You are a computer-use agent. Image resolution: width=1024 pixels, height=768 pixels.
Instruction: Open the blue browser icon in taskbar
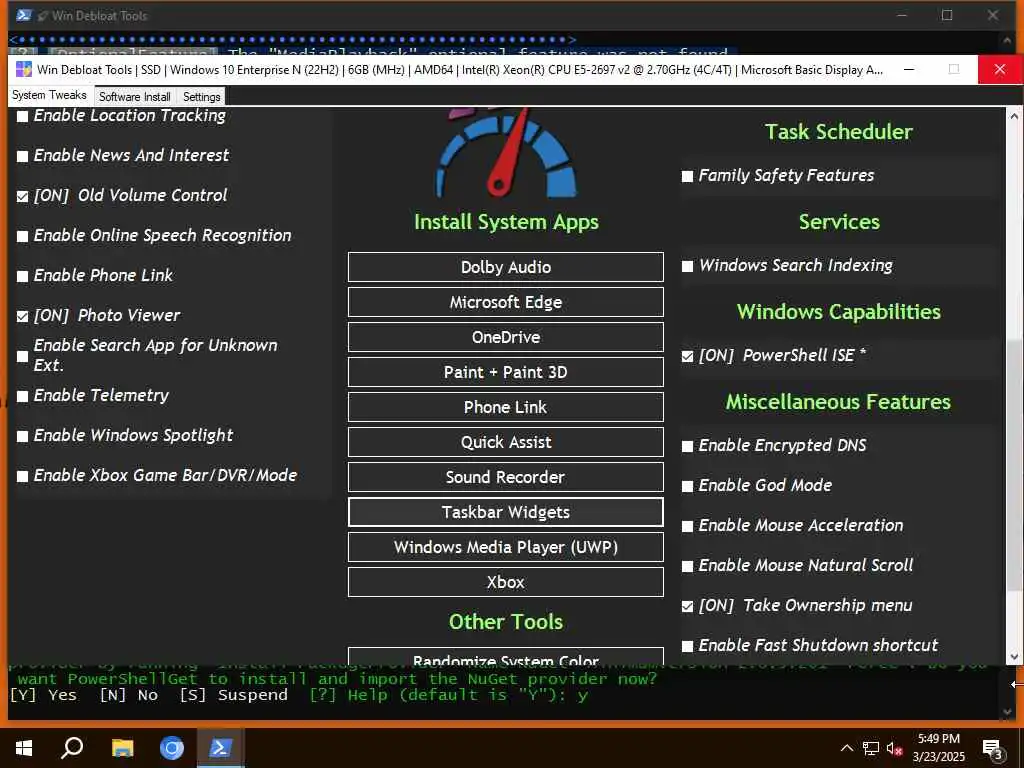point(172,748)
